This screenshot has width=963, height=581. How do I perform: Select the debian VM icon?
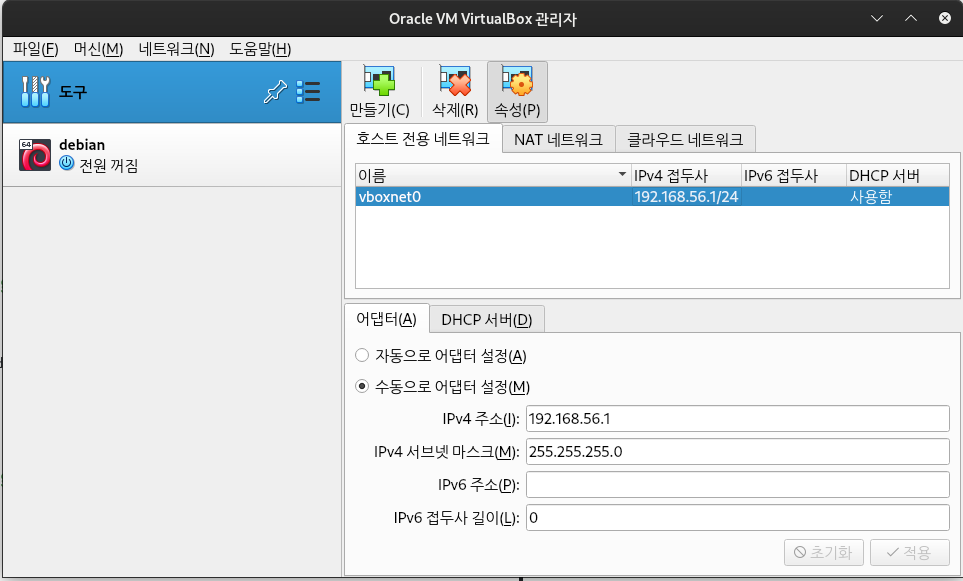click(x=35, y=155)
